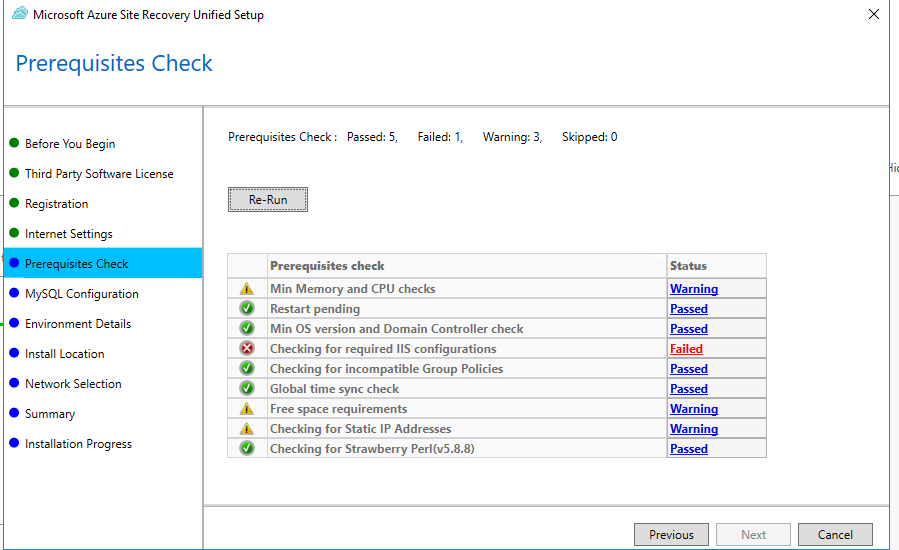Select 'Global time sync check' text

(x=334, y=389)
